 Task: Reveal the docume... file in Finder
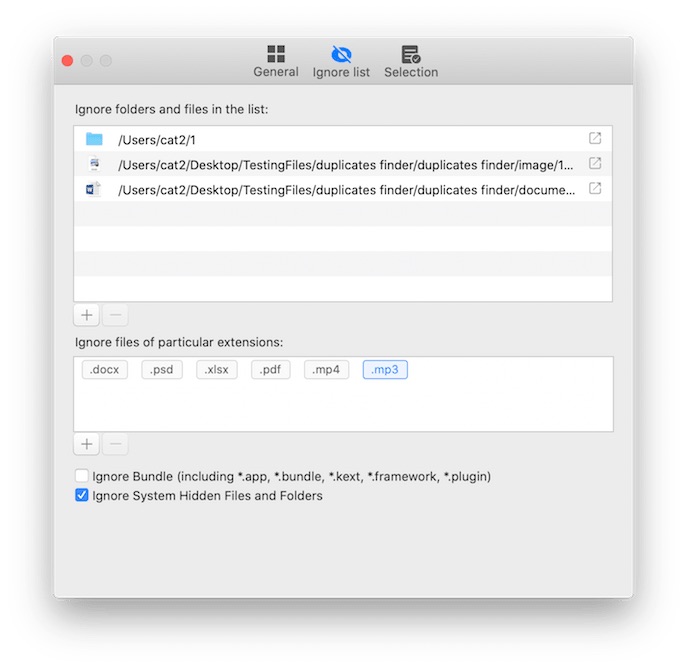coord(595,189)
